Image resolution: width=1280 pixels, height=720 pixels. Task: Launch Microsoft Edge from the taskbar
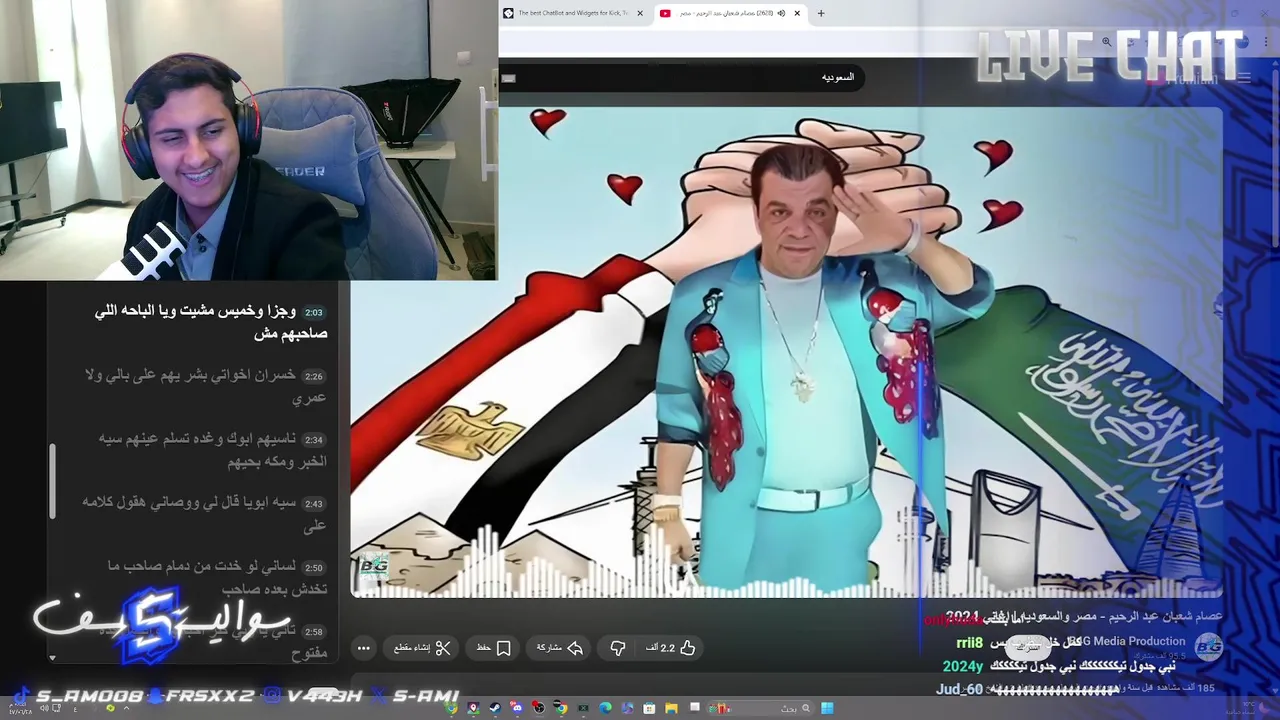[x=605, y=708]
